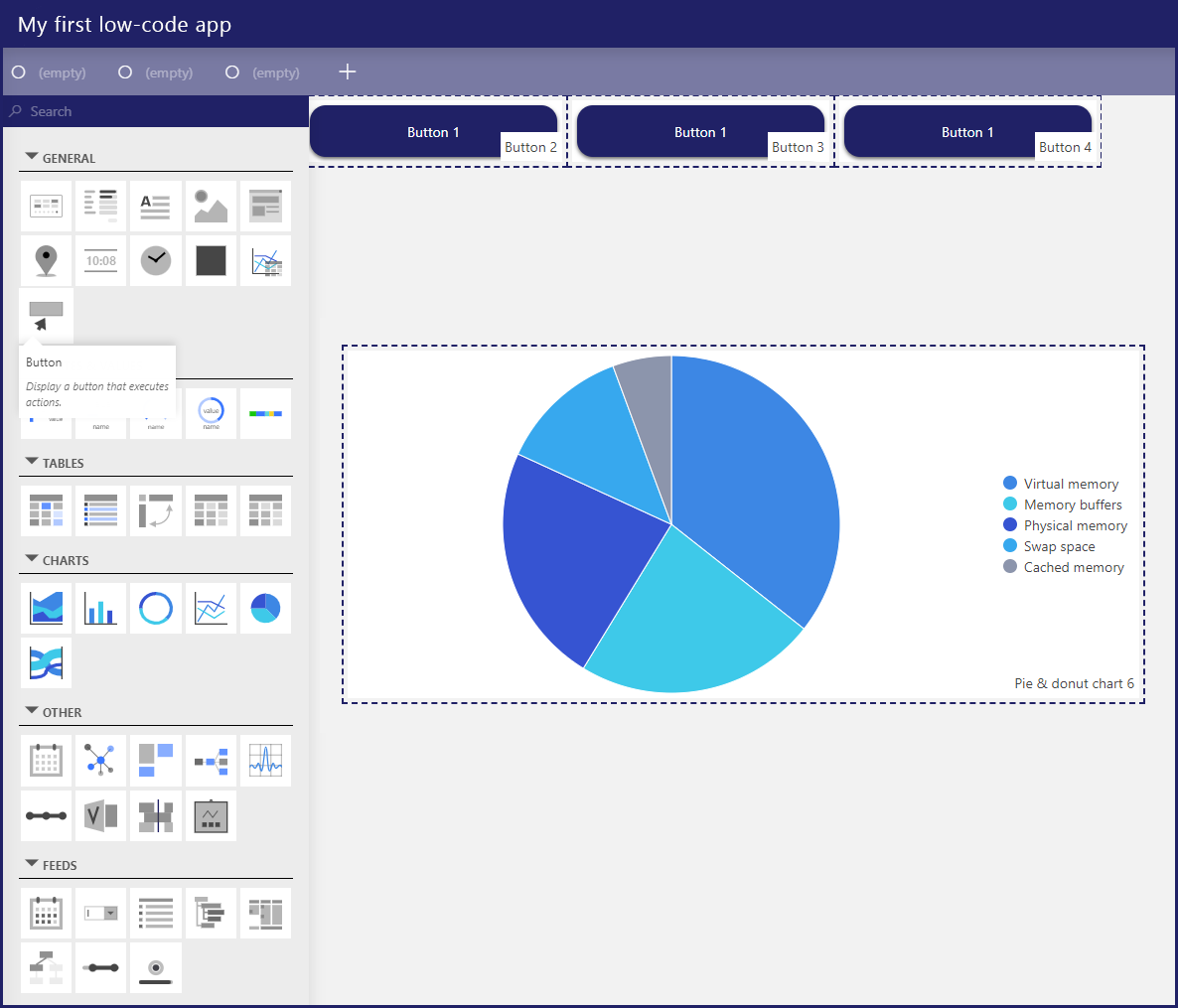Toggle Cached memory legend color dot
This screenshot has width=1178, height=1008.
(1010, 566)
